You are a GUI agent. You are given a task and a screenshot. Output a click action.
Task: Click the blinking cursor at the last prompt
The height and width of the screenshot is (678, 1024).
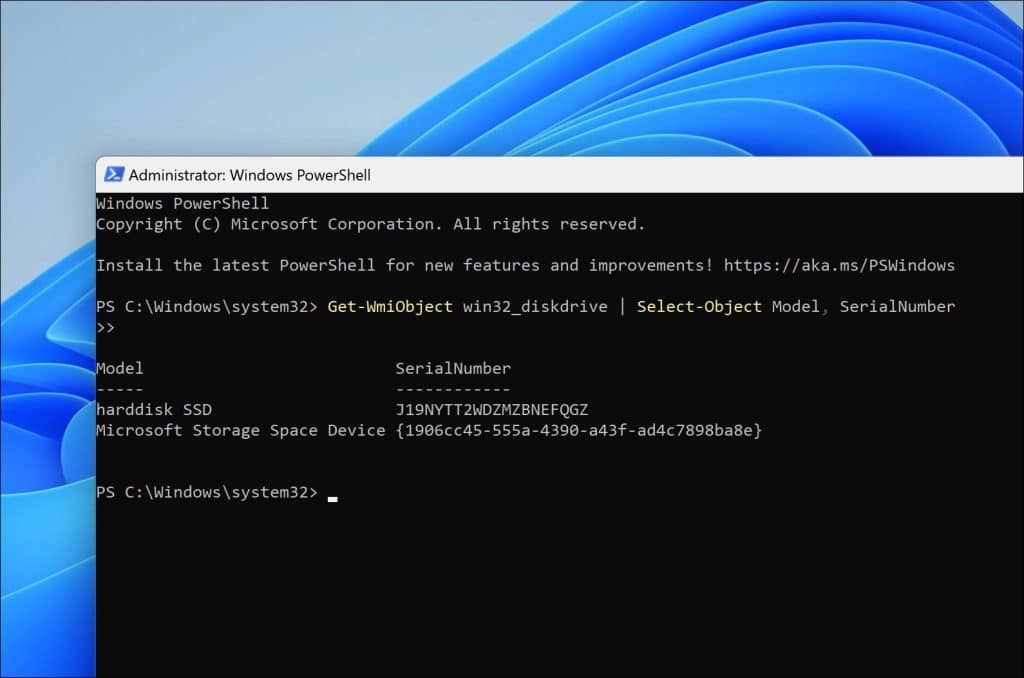[x=333, y=498]
